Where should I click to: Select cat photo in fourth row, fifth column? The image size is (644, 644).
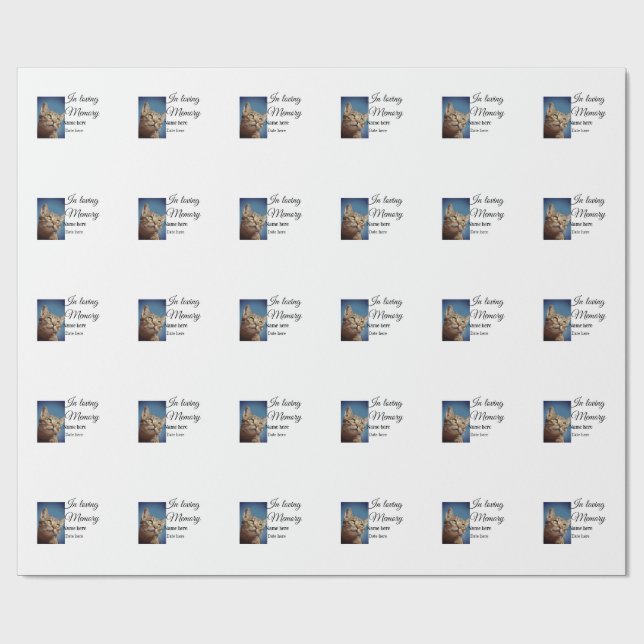[x=455, y=418]
